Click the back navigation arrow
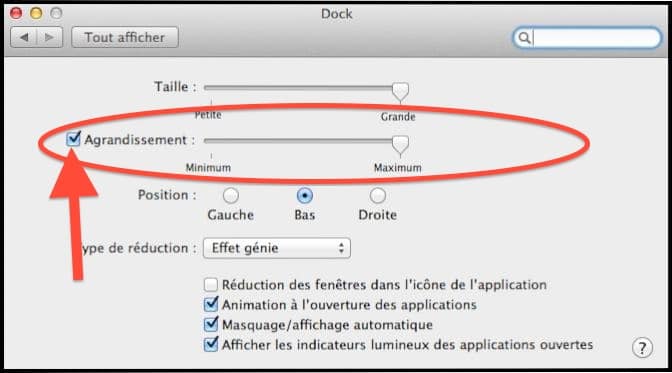Screen dimensions: 672x373 [24, 37]
